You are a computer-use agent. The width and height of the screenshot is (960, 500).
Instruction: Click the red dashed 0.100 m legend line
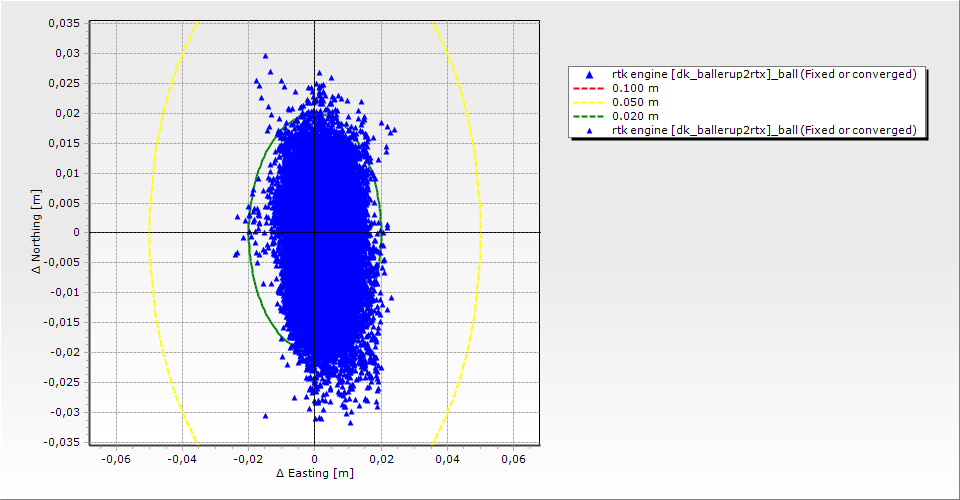click(588, 88)
